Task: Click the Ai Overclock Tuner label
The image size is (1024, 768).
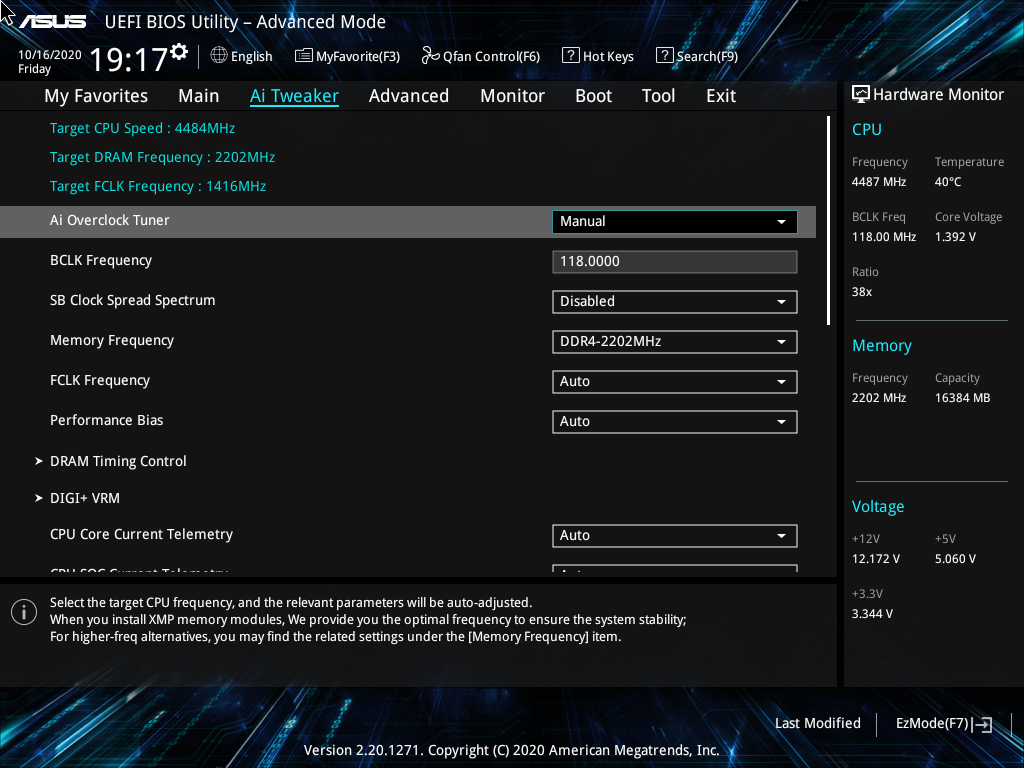Action: tap(110, 220)
